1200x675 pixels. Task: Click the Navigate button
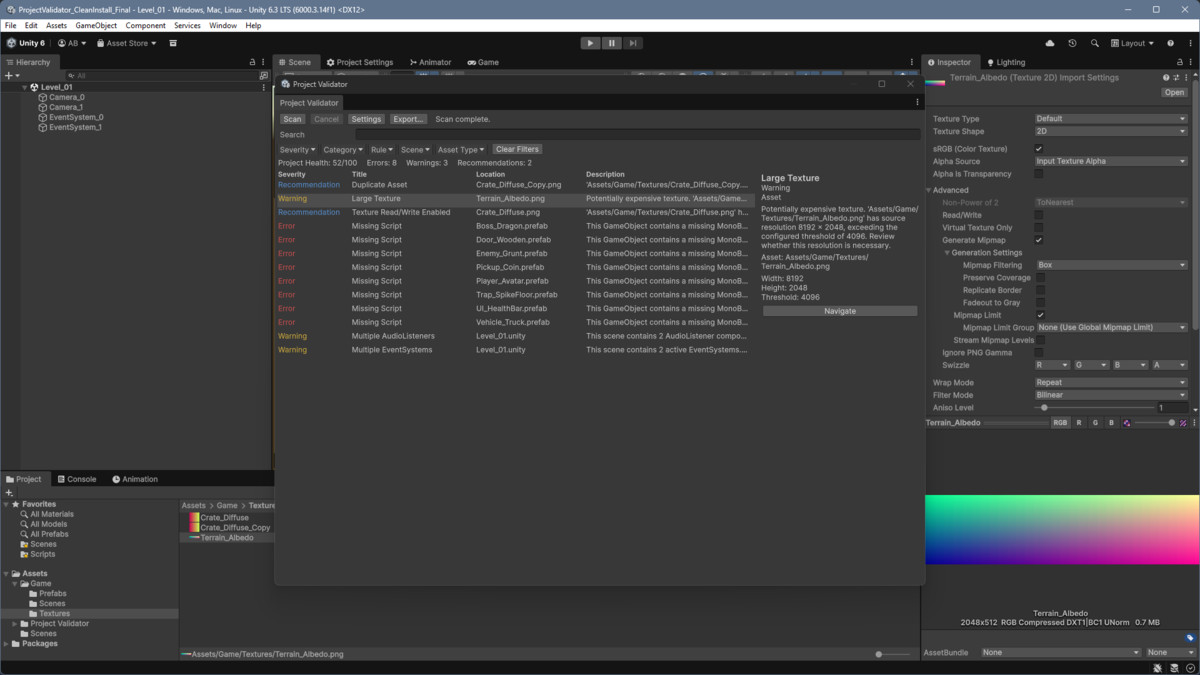click(840, 311)
